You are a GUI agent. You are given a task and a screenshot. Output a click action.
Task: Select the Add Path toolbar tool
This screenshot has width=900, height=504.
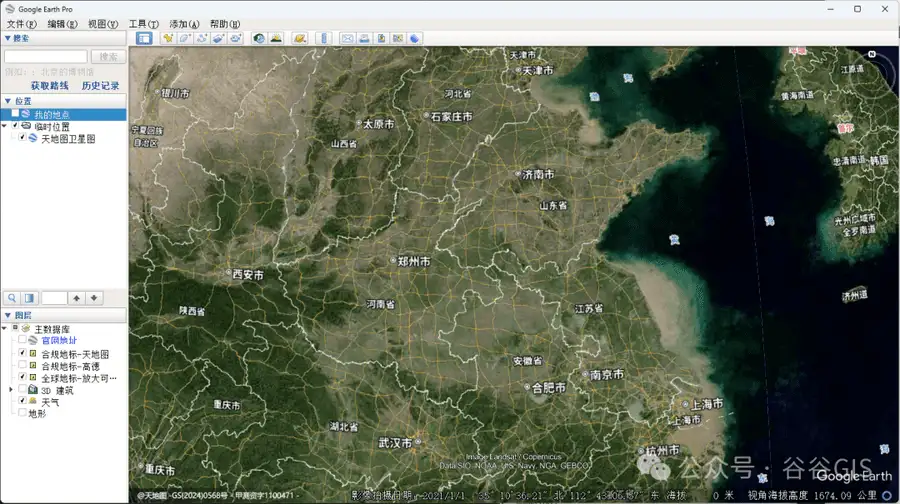(x=201, y=38)
